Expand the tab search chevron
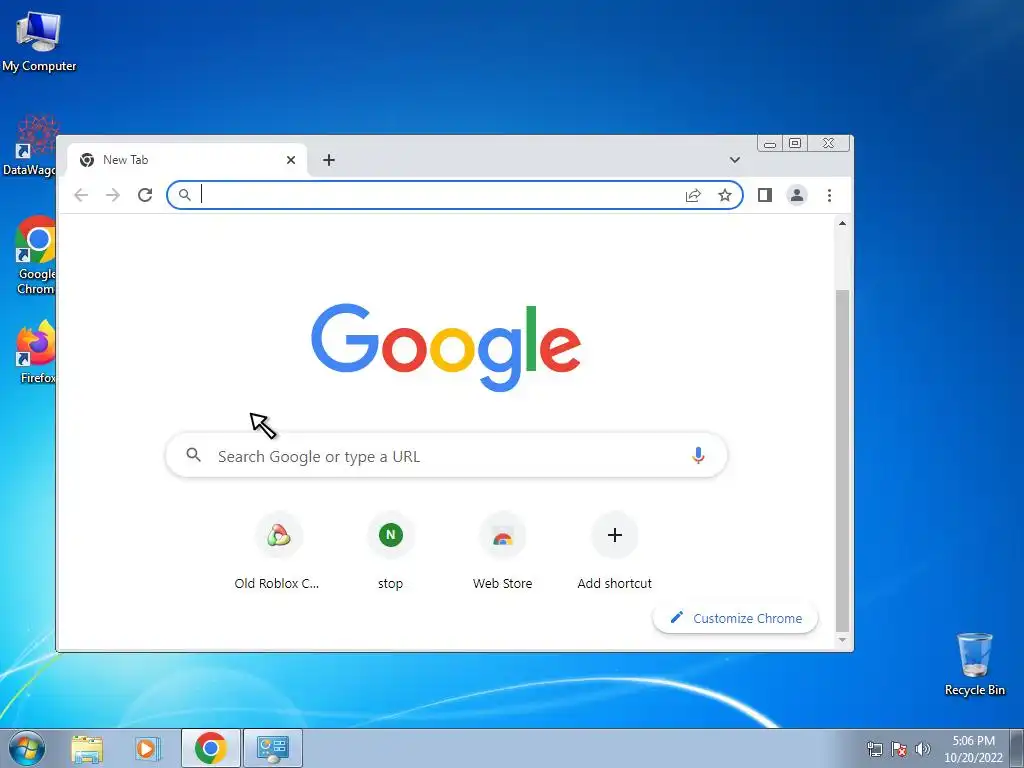This screenshot has height=768, width=1024. 735,160
